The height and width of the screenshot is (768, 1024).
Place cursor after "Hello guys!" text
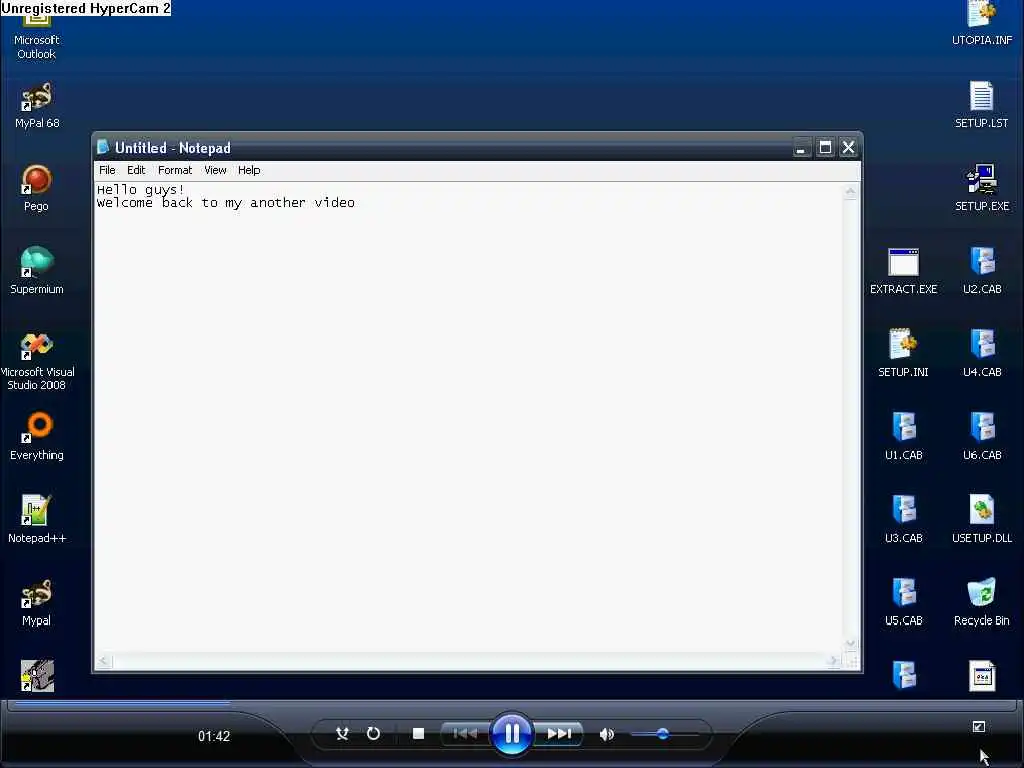pos(186,190)
